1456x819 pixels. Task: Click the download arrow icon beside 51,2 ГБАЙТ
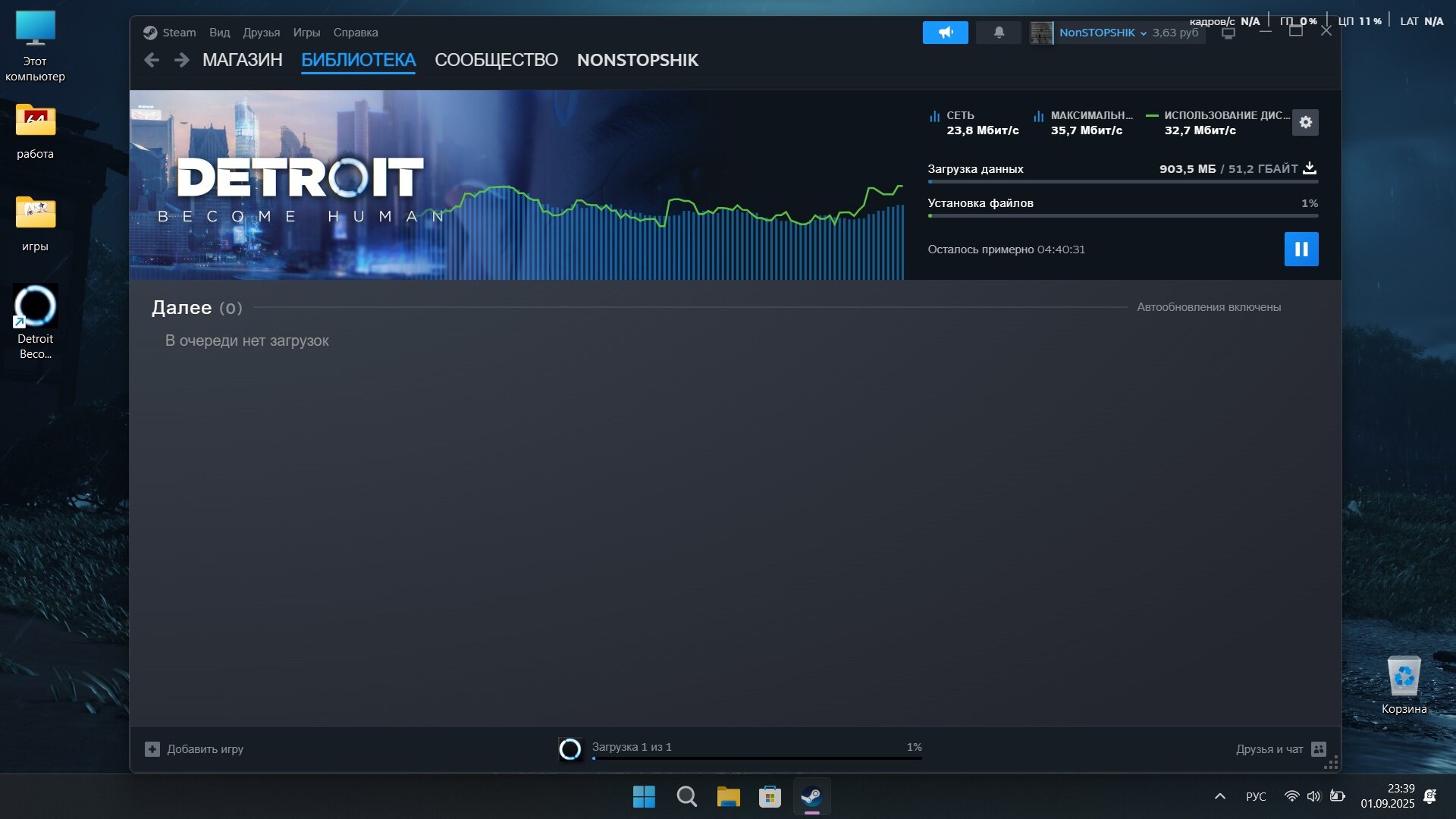(1309, 168)
